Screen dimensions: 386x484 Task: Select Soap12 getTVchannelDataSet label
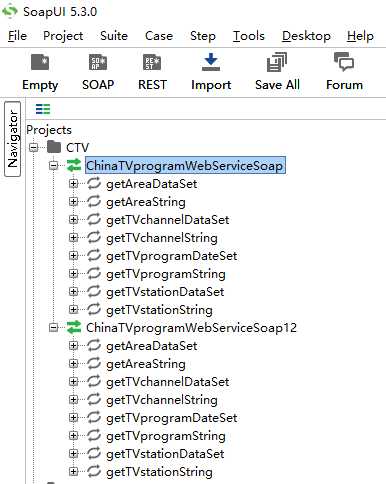pos(168,382)
